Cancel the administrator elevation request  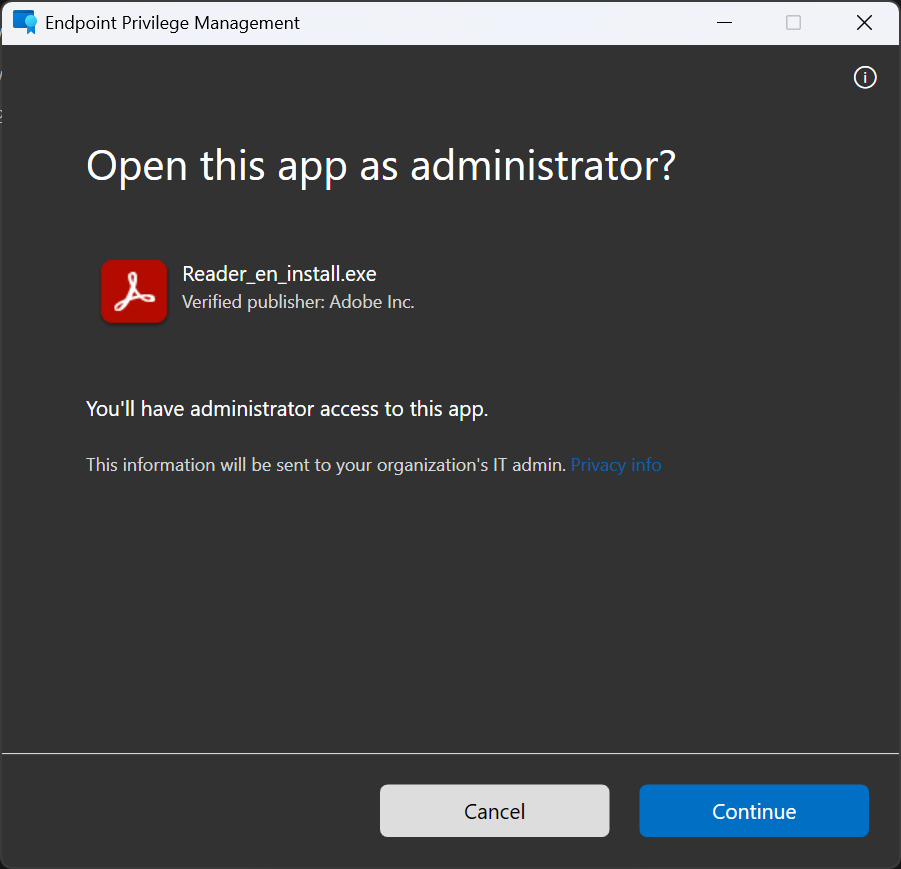pos(494,811)
